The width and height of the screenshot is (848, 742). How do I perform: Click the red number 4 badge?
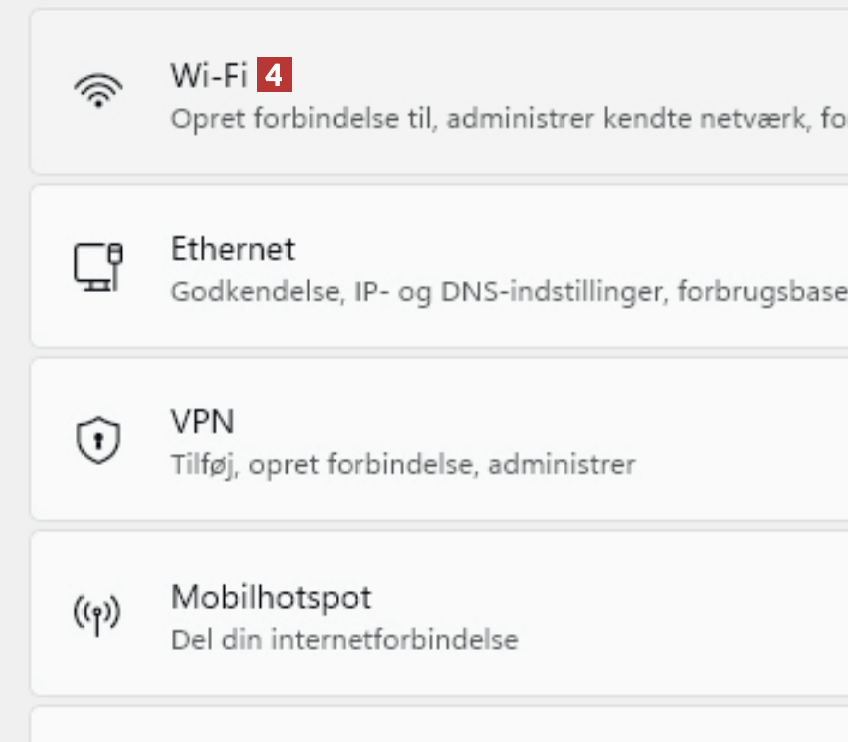274,75
